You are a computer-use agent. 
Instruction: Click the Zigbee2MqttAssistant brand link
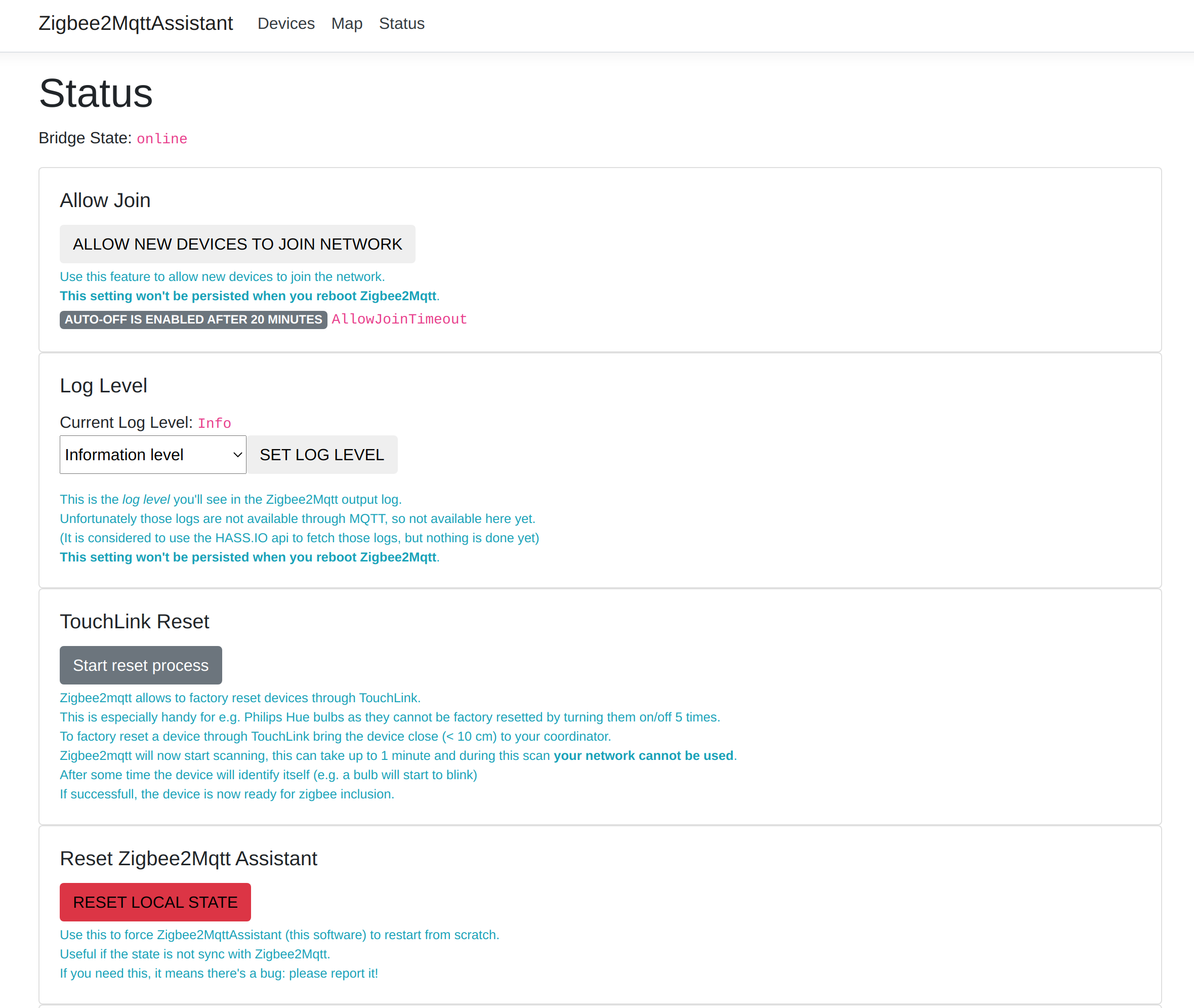coord(136,23)
